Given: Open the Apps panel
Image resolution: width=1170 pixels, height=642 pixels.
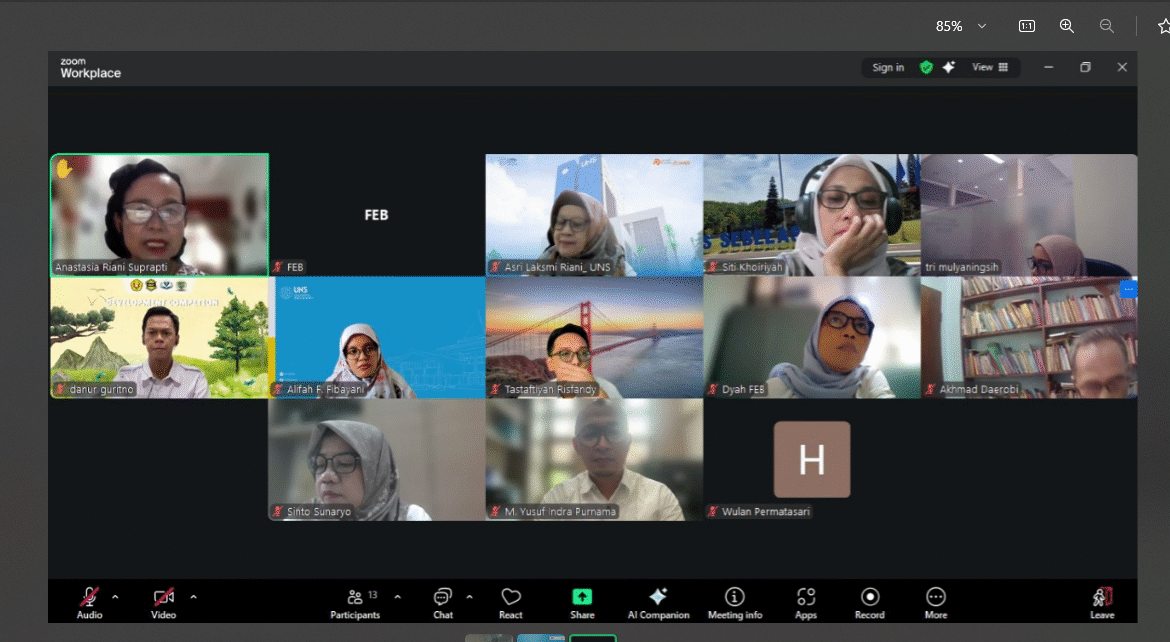Looking at the screenshot, I should pyautogui.click(x=806, y=601).
